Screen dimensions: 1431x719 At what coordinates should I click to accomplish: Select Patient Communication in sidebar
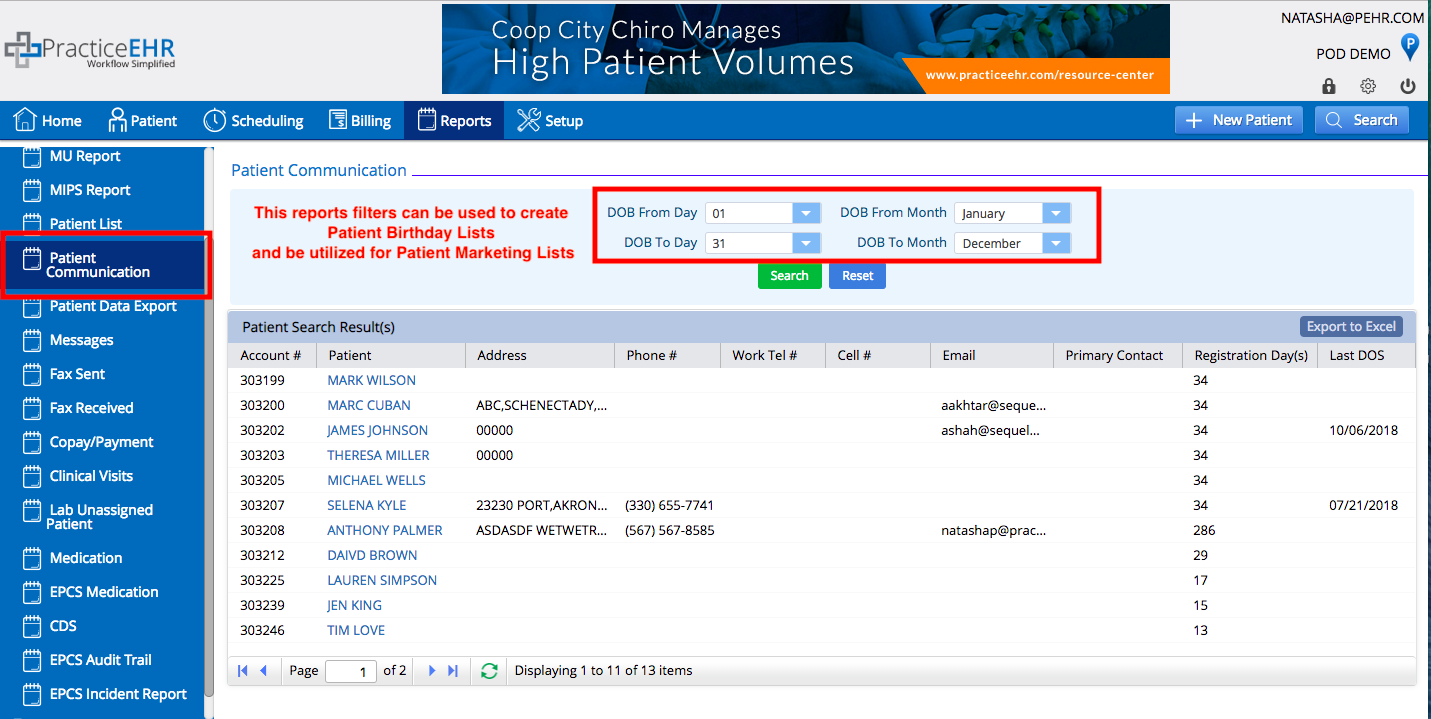click(106, 265)
